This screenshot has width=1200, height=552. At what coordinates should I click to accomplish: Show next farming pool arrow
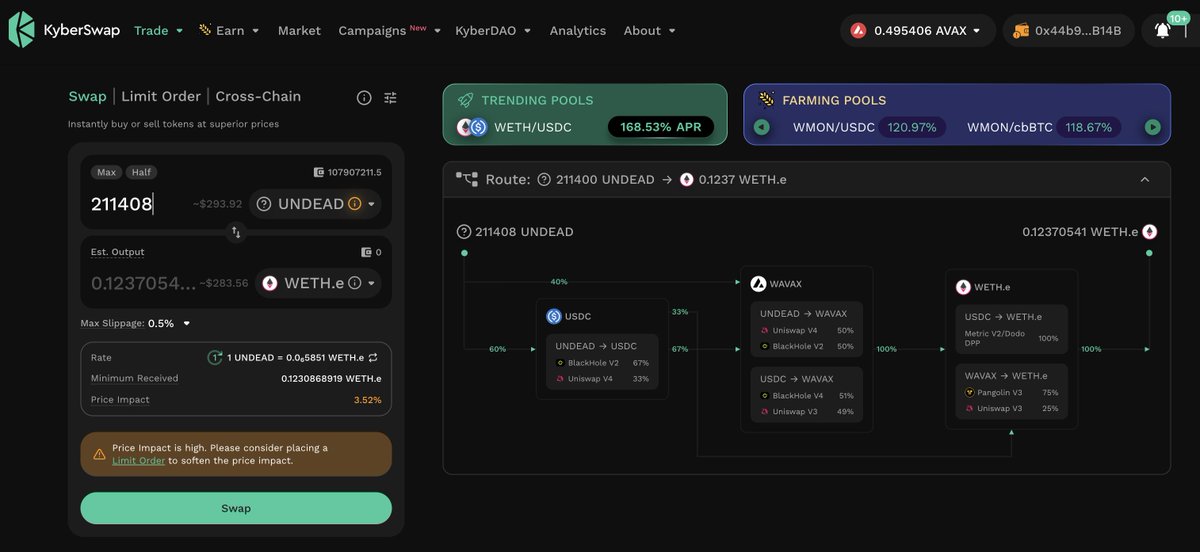1153,127
